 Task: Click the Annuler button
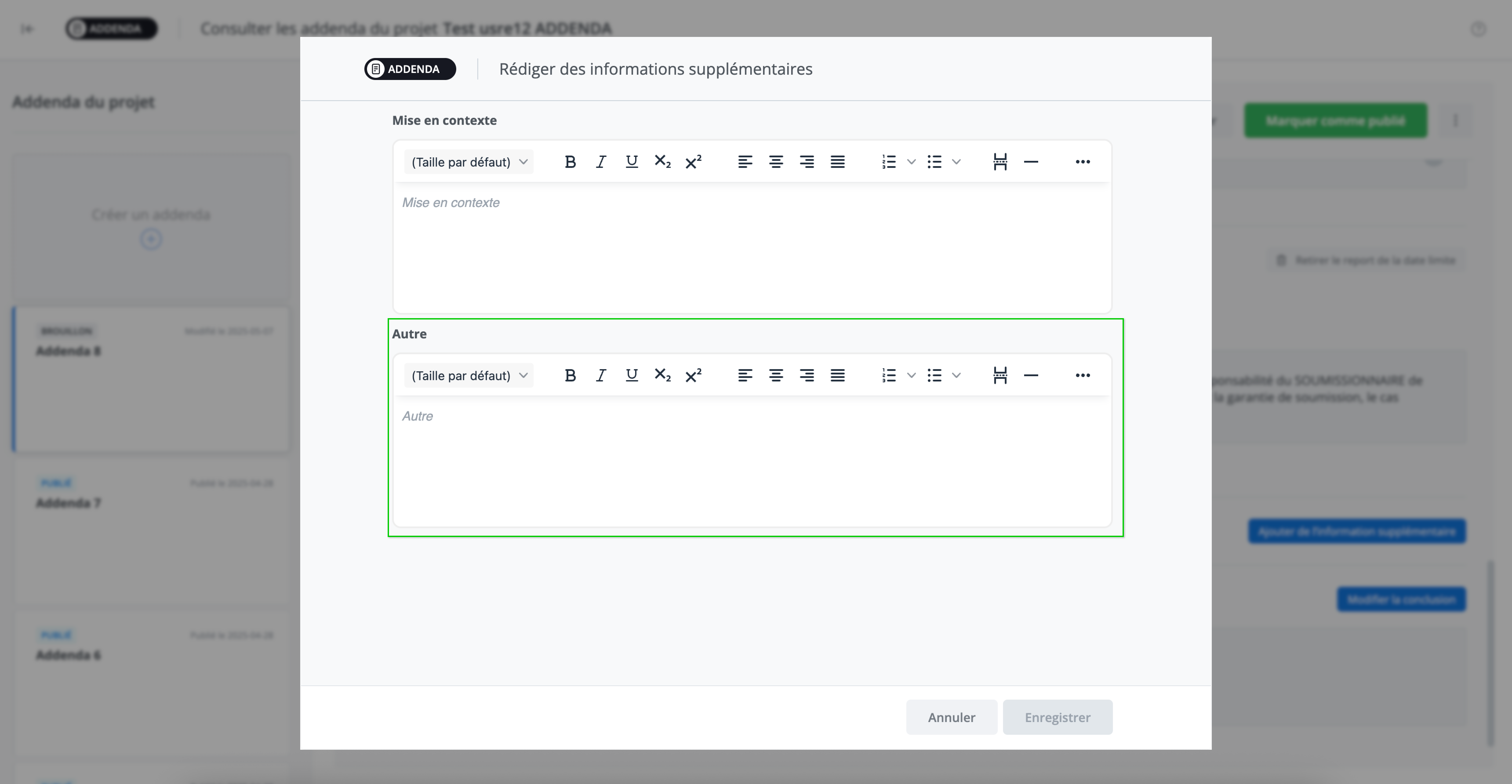pyautogui.click(x=951, y=717)
